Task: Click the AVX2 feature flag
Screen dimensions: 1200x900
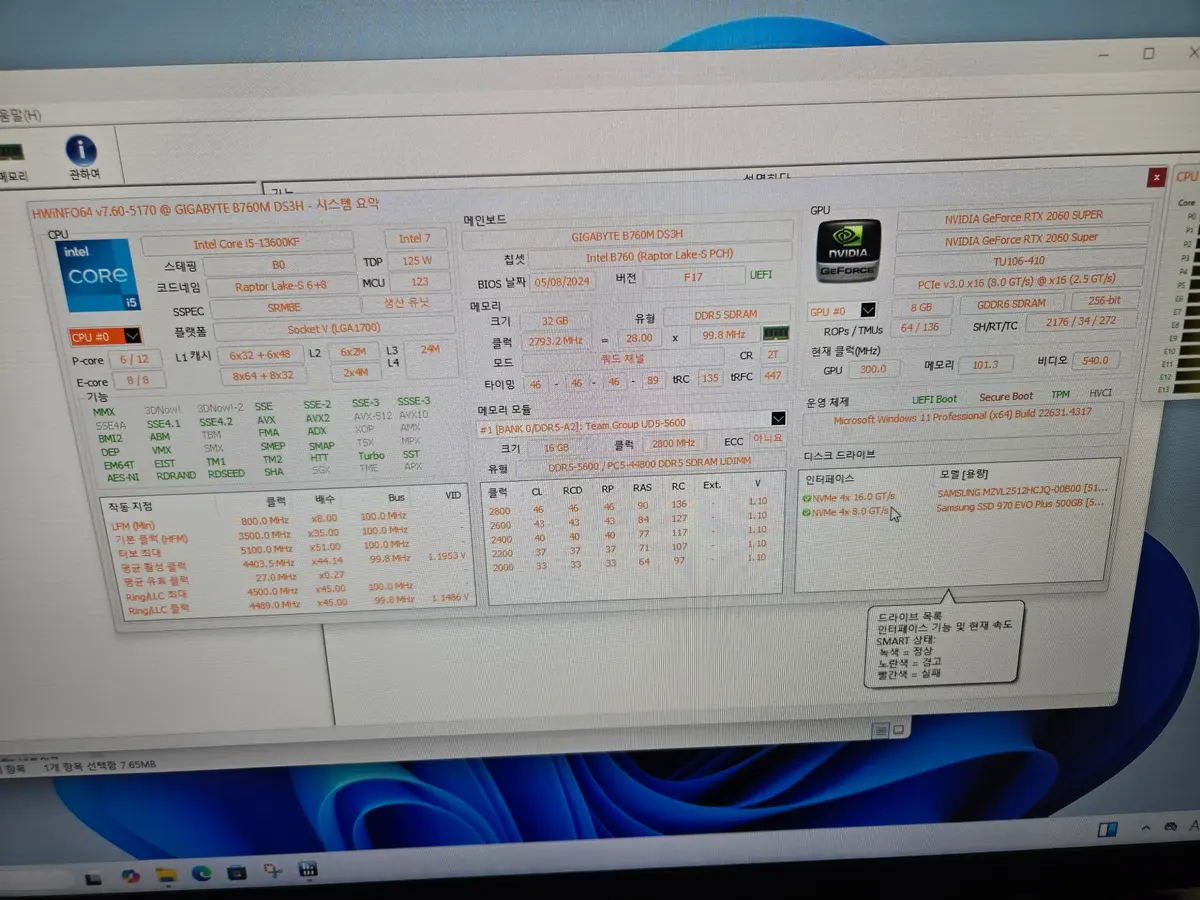Action: [x=317, y=418]
